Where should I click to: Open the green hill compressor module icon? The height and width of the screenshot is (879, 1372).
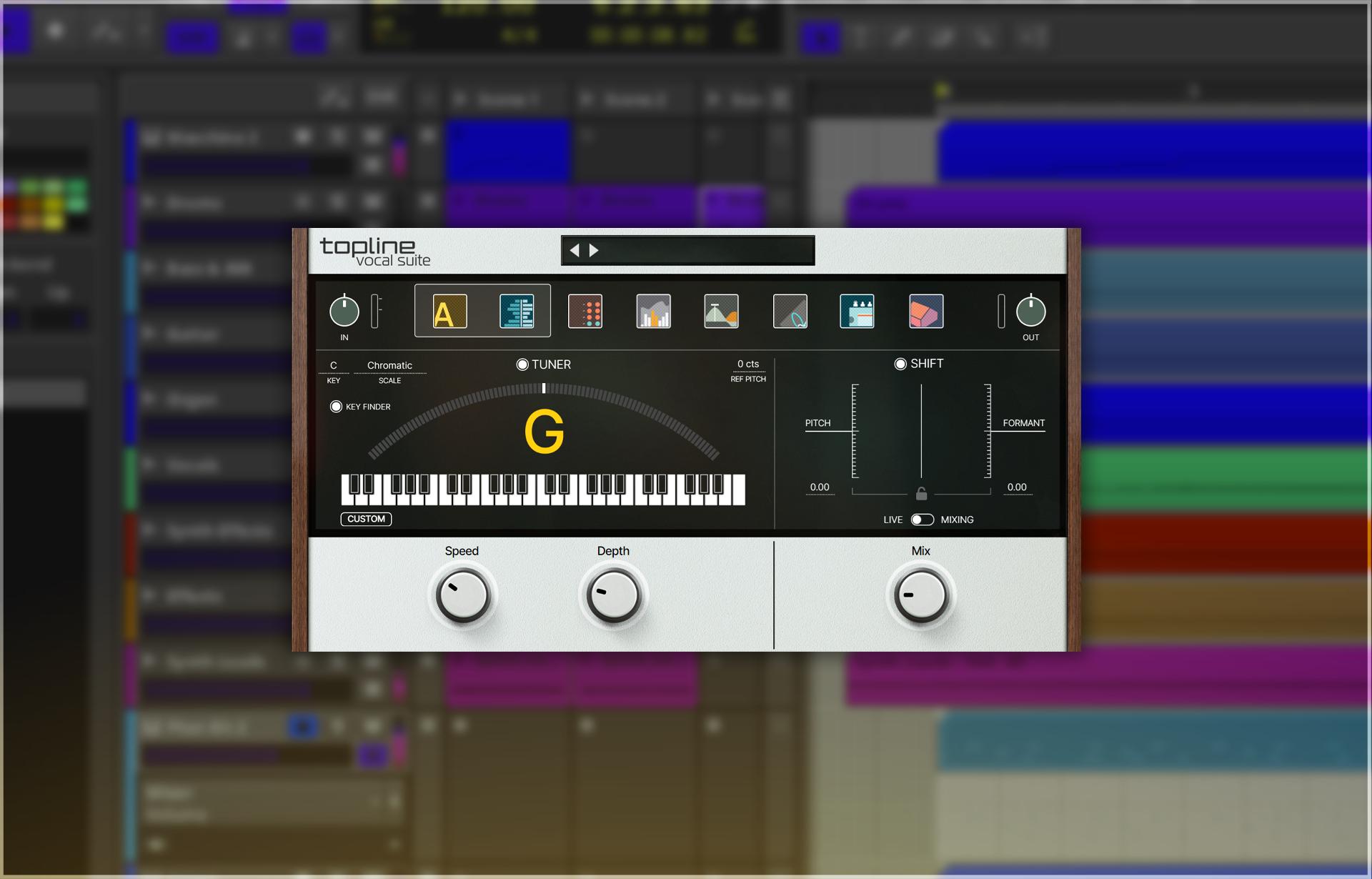click(721, 312)
